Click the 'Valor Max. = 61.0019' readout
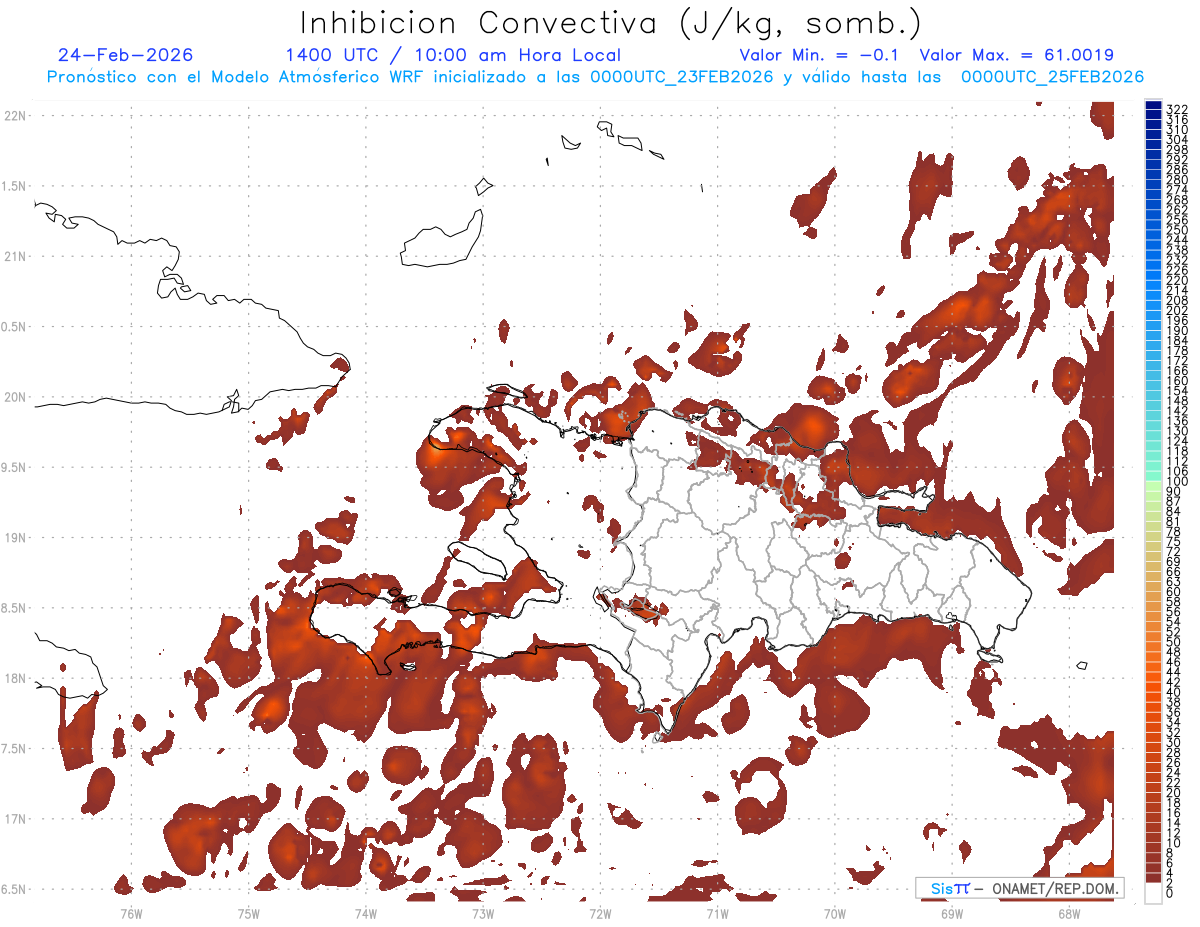The image size is (1200, 927). click(x=1016, y=56)
